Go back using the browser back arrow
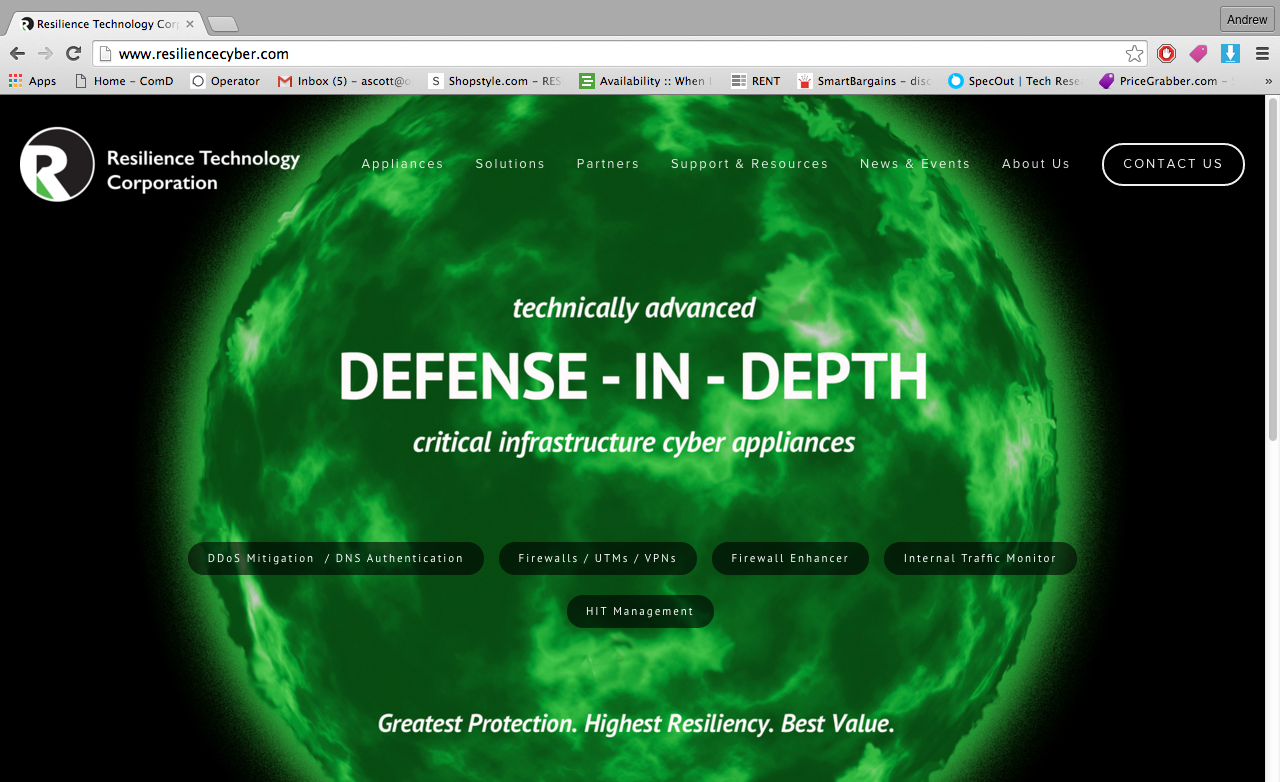1280x782 pixels. tap(17, 54)
